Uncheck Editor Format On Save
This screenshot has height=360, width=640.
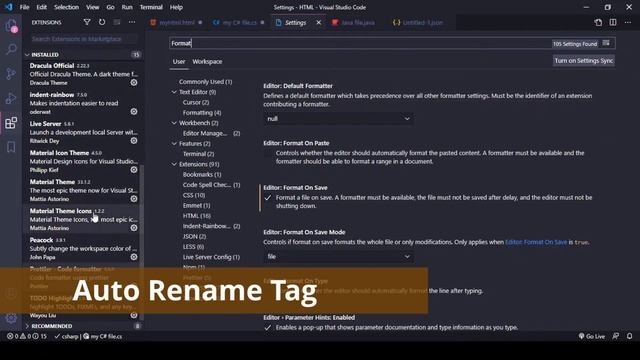[x=268, y=198]
